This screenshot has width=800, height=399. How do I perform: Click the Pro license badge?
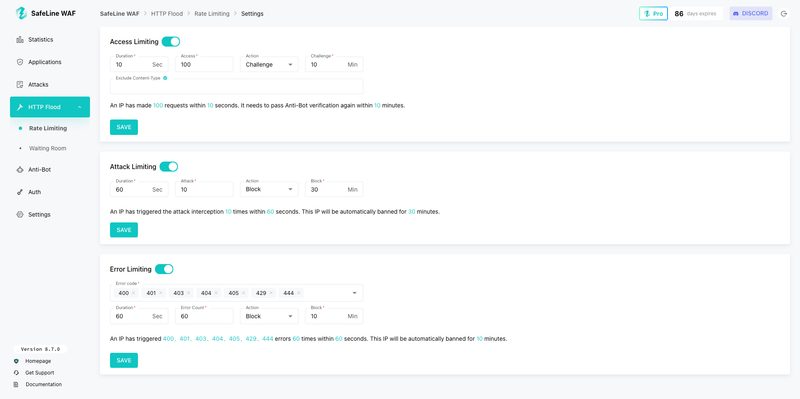coord(654,14)
